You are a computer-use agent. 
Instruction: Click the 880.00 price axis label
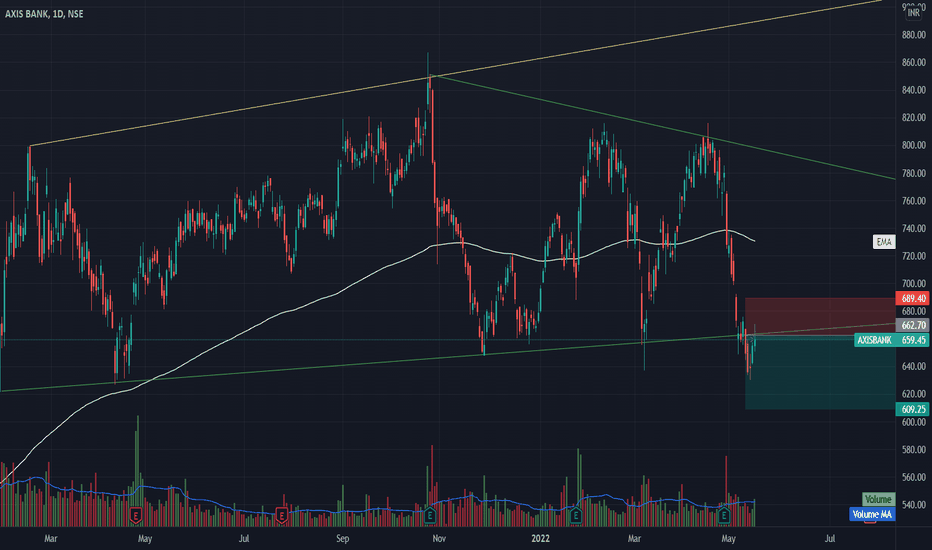[914, 35]
